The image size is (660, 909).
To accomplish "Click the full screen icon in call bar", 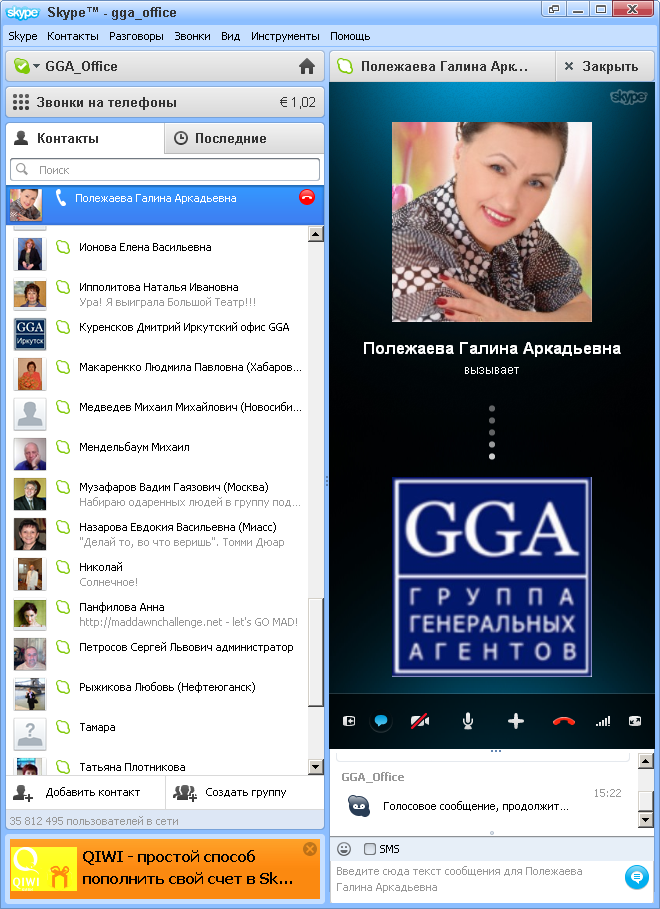I will (635, 721).
